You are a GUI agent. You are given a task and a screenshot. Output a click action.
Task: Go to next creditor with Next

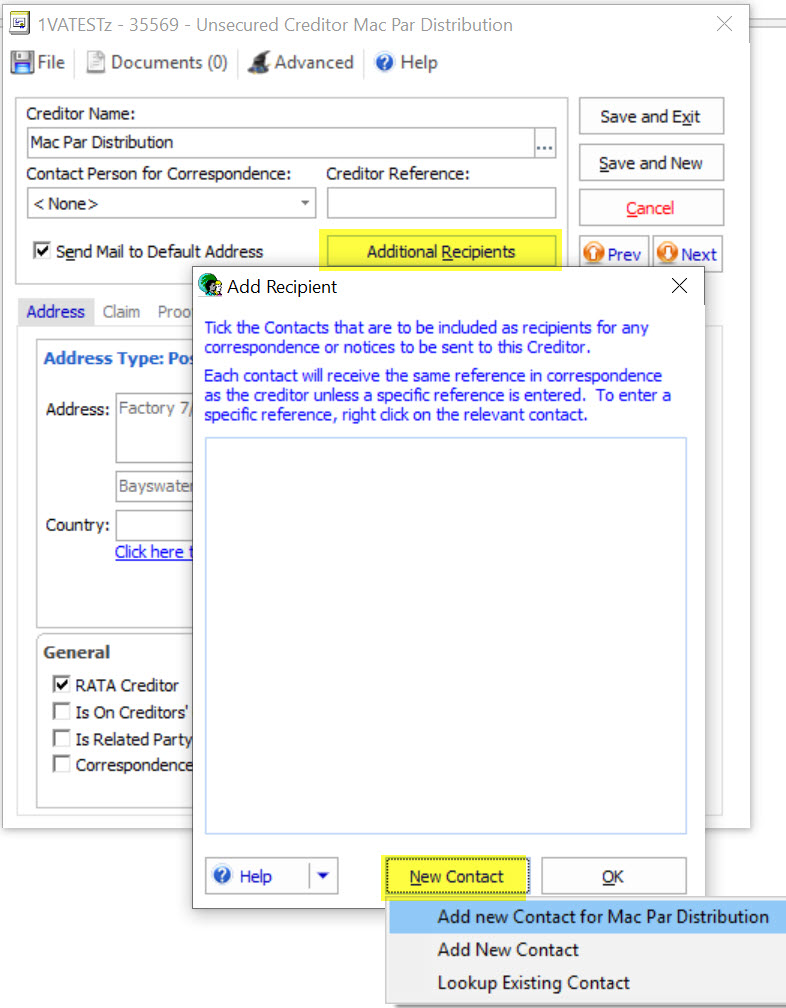pos(688,254)
